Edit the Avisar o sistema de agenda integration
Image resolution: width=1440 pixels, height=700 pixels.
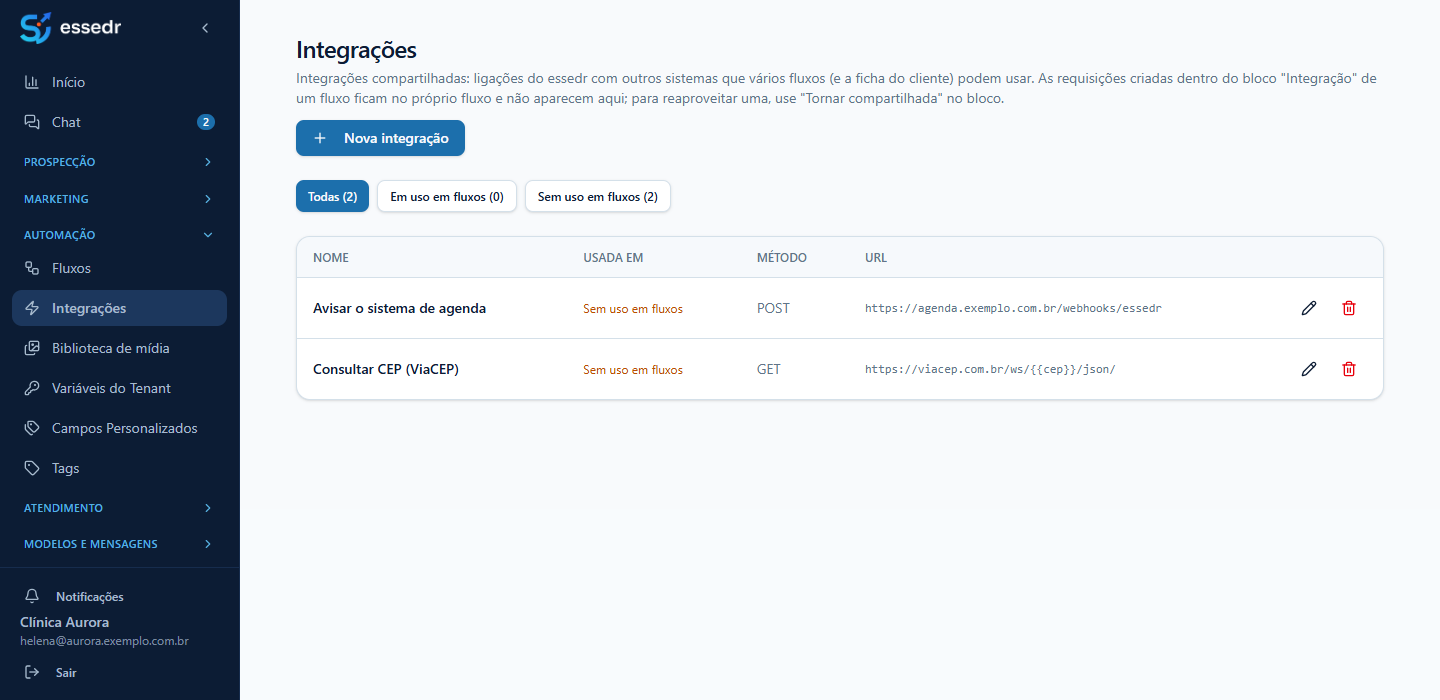(x=1309, y=308)
